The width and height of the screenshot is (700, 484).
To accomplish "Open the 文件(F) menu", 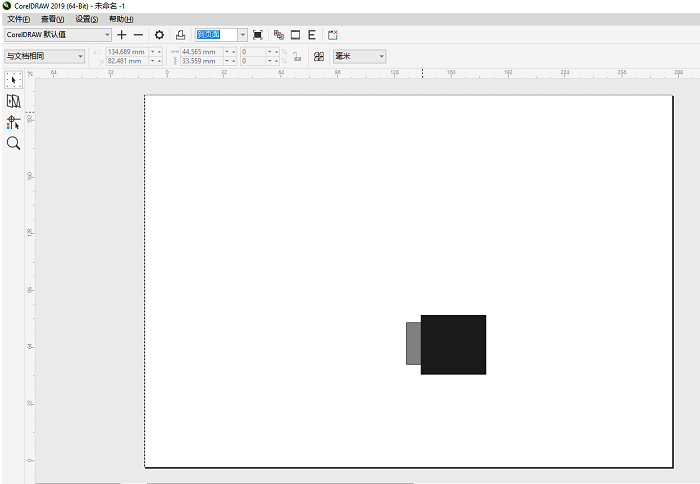I will coord(18,19).
